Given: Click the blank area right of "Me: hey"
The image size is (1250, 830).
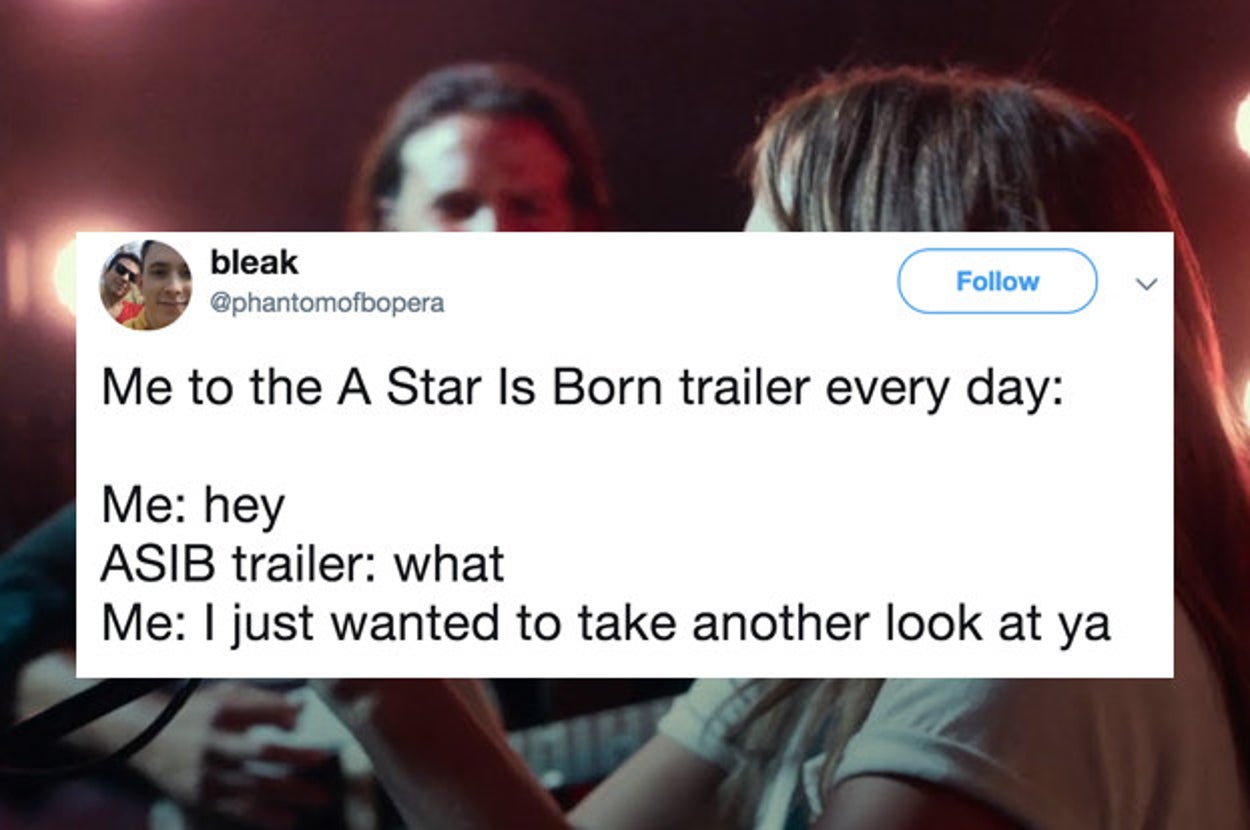Looking at the screenshot, I should click(700, 507).
